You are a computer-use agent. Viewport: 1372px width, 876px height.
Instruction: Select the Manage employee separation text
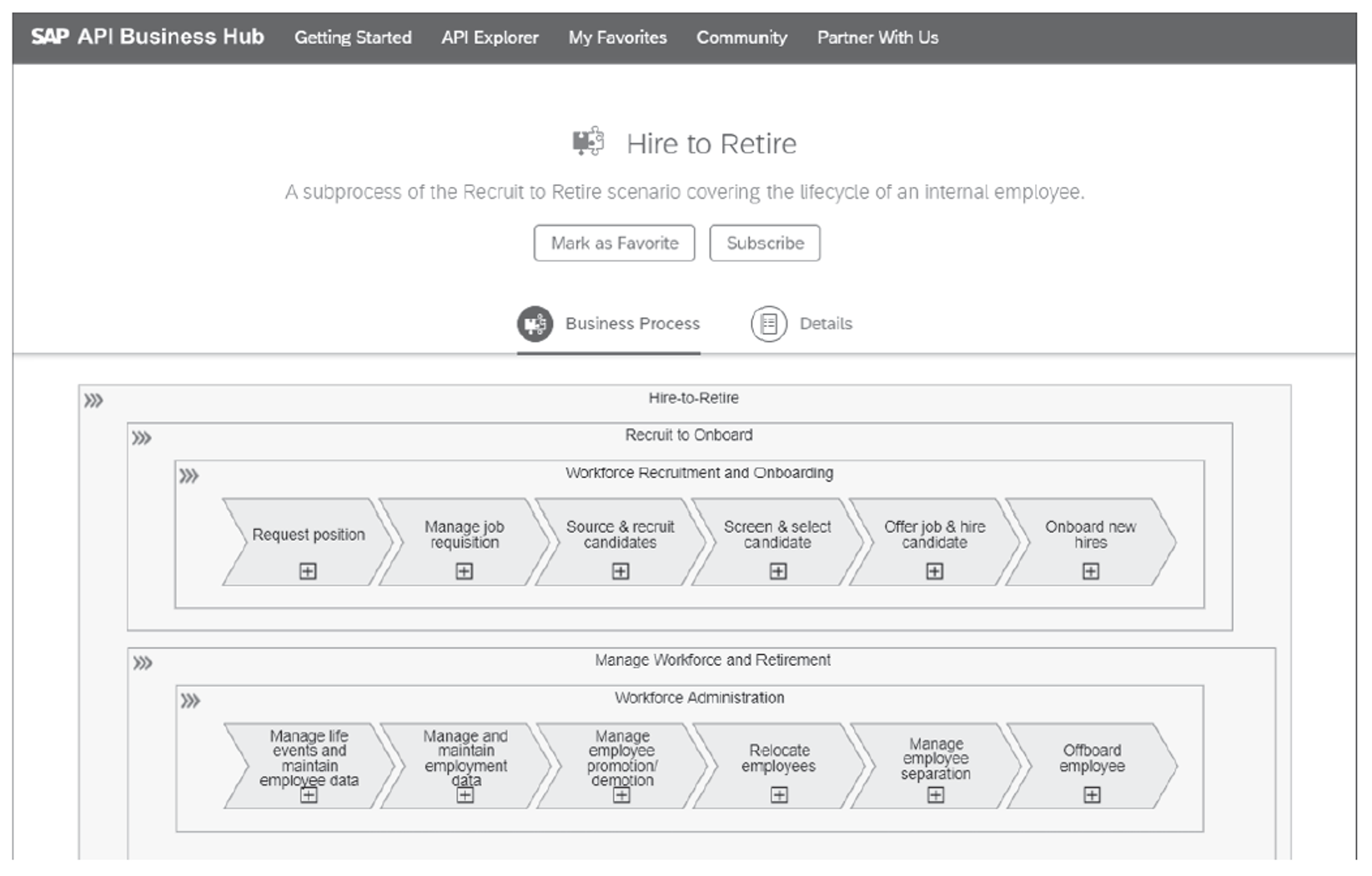pyautogui.click(x=936, y=758)
